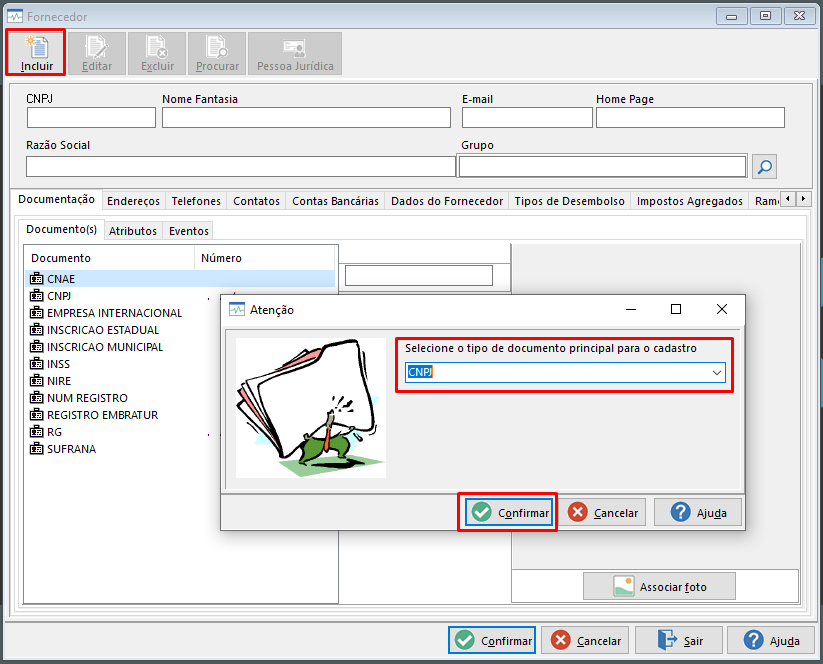Minimize the Atenção dialog
This screenshot has width=823, height=664.
[x=631, y=309]
